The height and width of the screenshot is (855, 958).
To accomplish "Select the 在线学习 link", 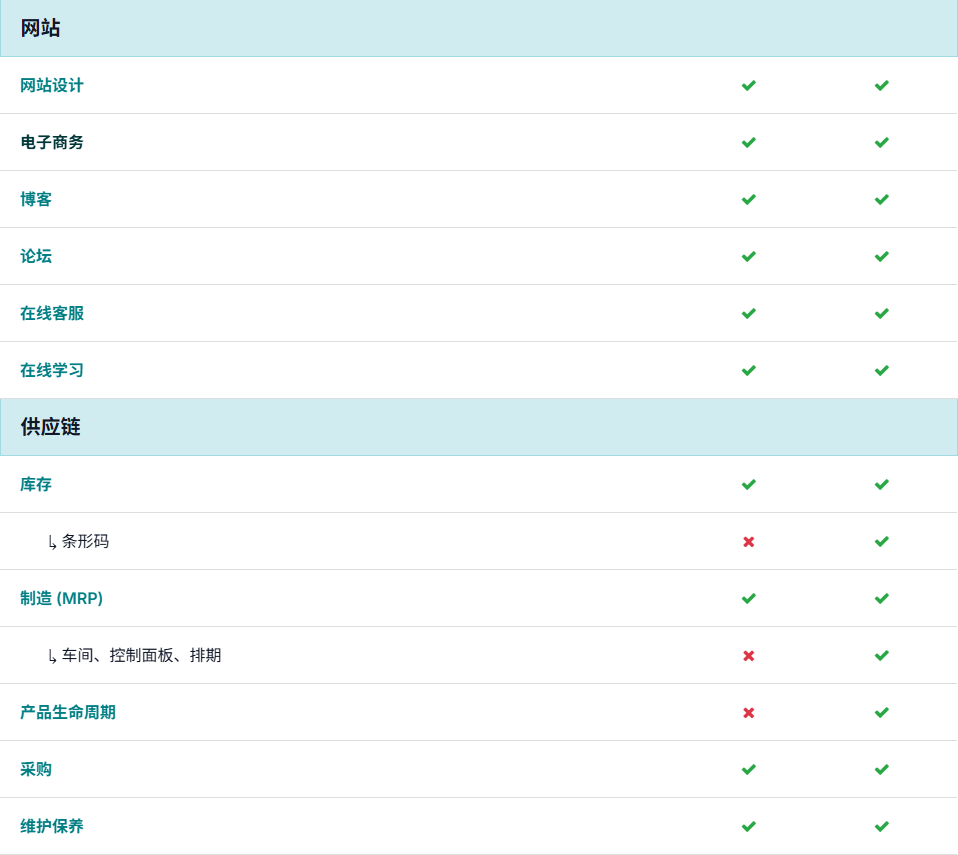I will pos(52,371).
